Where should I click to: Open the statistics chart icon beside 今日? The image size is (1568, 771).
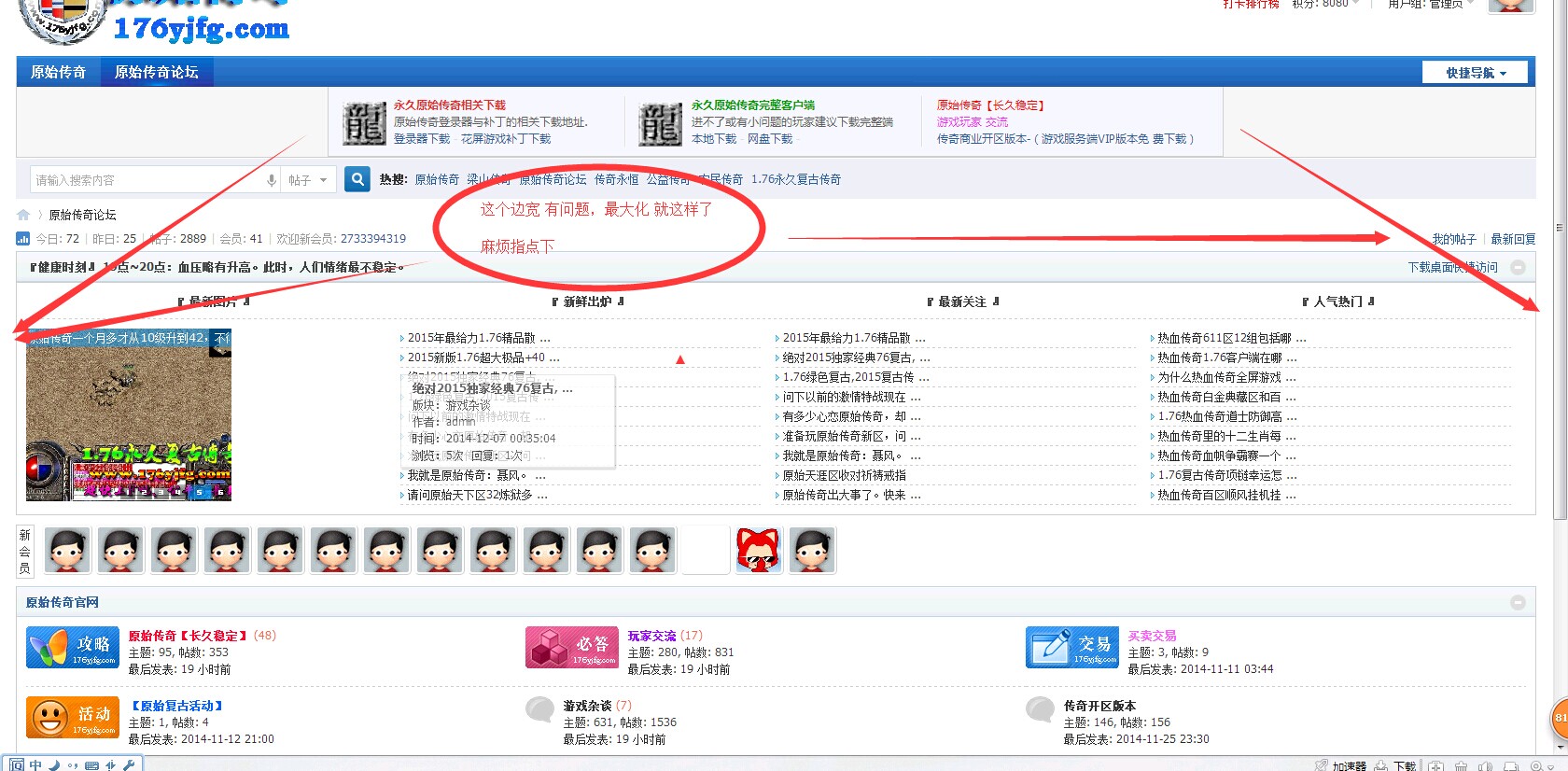pos(23,239)
